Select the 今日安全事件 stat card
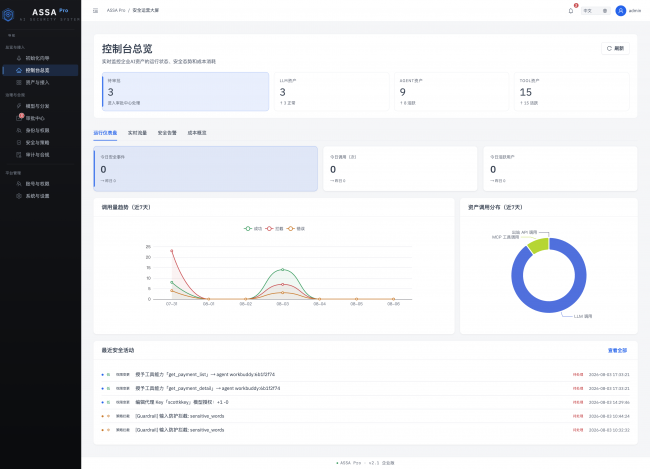The image size is (650, 469). click(x=206, y=169)
